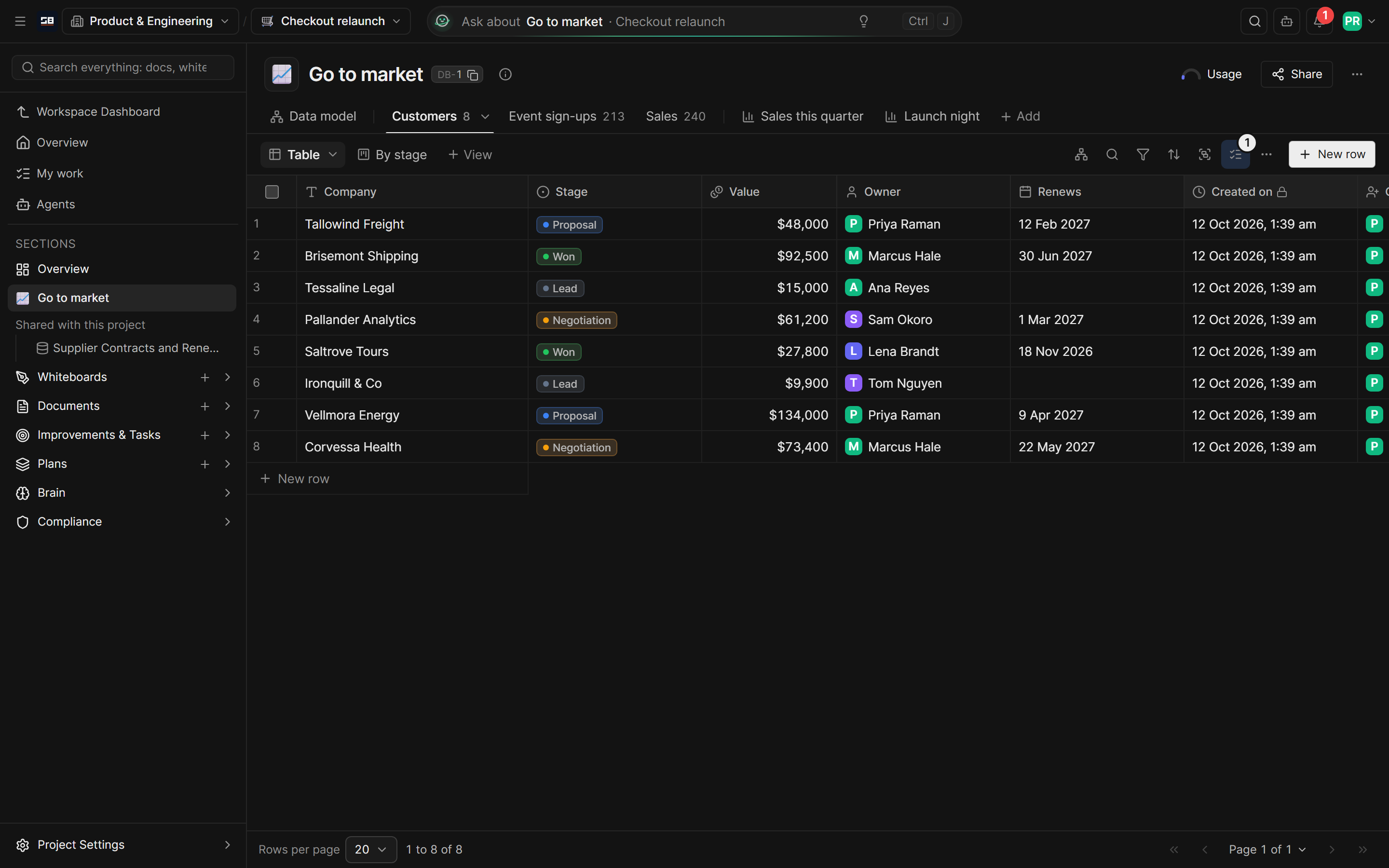Open the notifications bell
This screenshot has width=1389, height=868.
[1319, 21]
